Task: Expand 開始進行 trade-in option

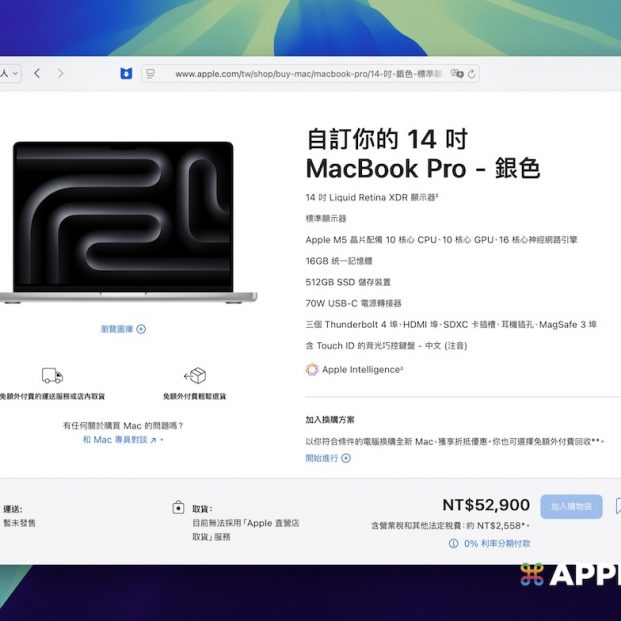Action: point(328,458)
